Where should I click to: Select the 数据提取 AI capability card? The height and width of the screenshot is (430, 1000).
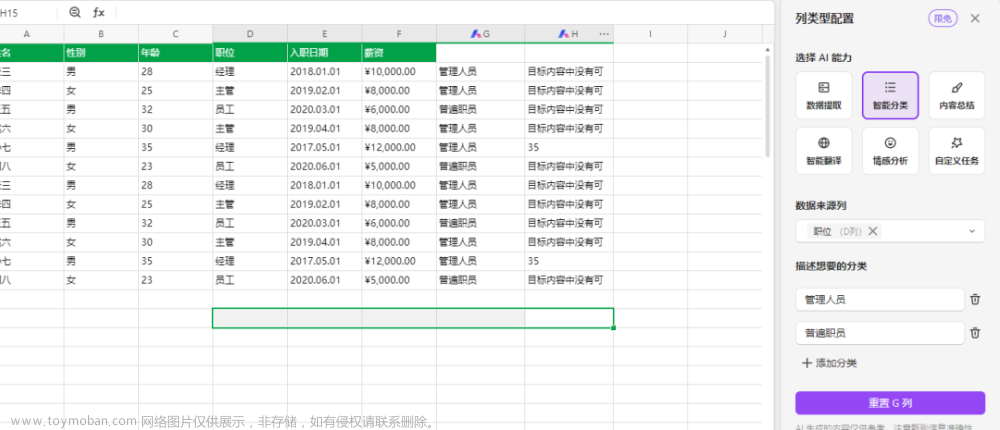click(x=824, y=96)
